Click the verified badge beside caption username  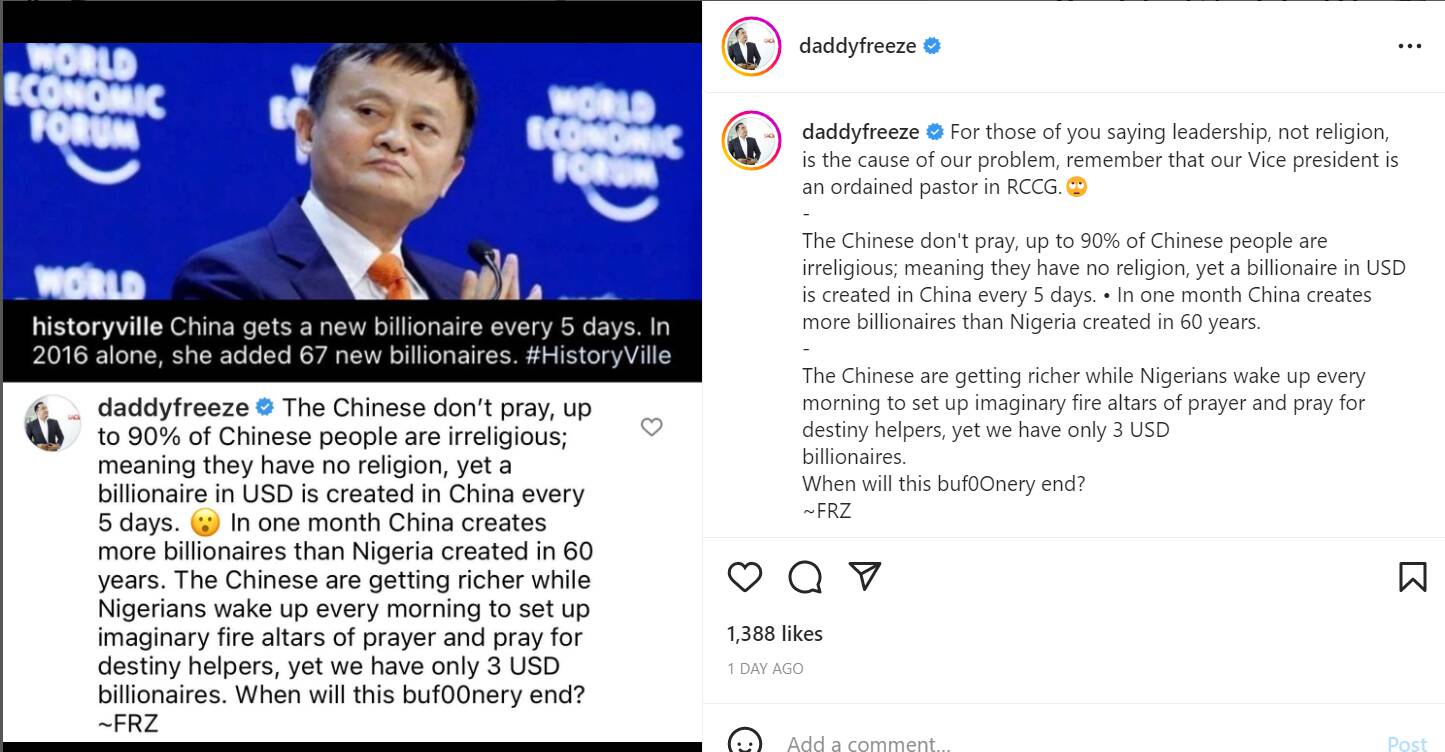tap(935, 132)
